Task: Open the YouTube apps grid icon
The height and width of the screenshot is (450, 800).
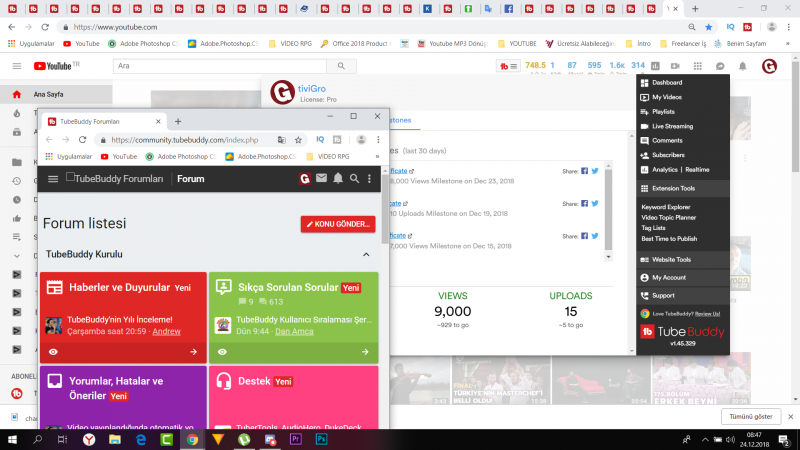Action: 700,66
